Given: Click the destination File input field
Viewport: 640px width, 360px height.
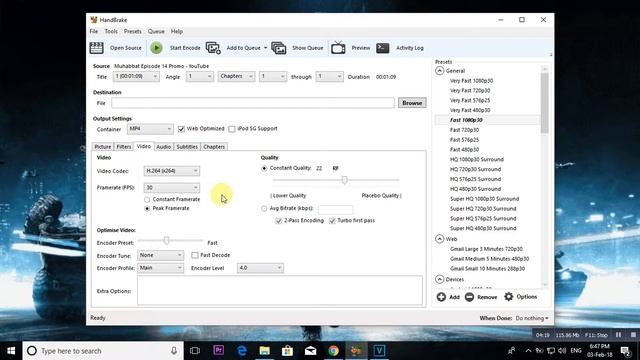Looking at the screenshot, I should 253,103.
